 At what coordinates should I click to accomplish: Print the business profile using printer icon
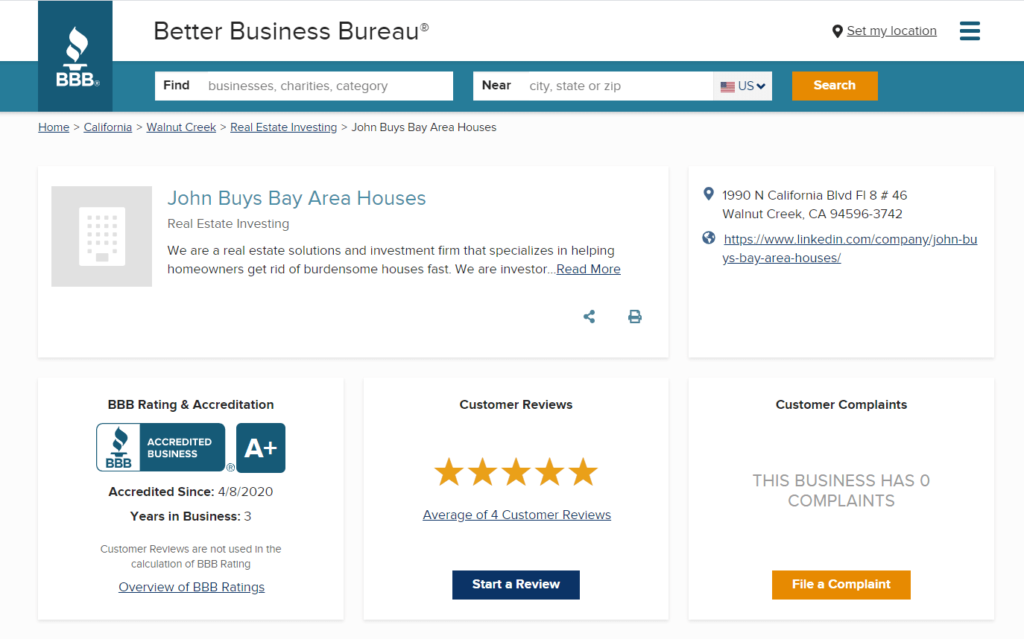[635, 317]
